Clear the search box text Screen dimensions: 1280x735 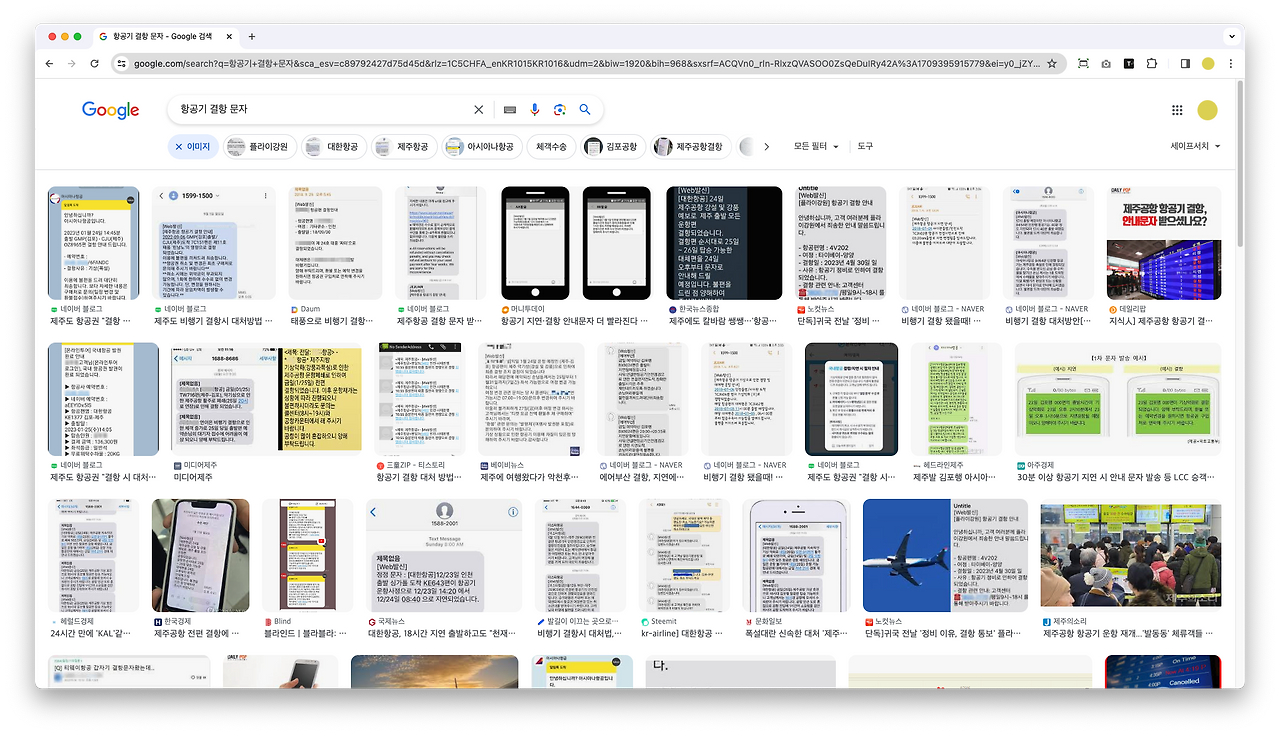pos(478,109)
